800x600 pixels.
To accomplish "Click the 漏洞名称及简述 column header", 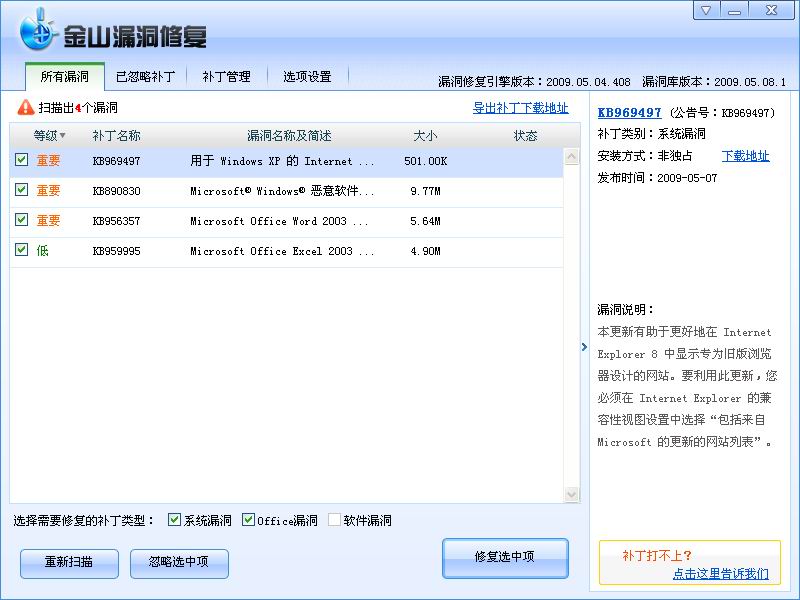I will tap(289, 136).
